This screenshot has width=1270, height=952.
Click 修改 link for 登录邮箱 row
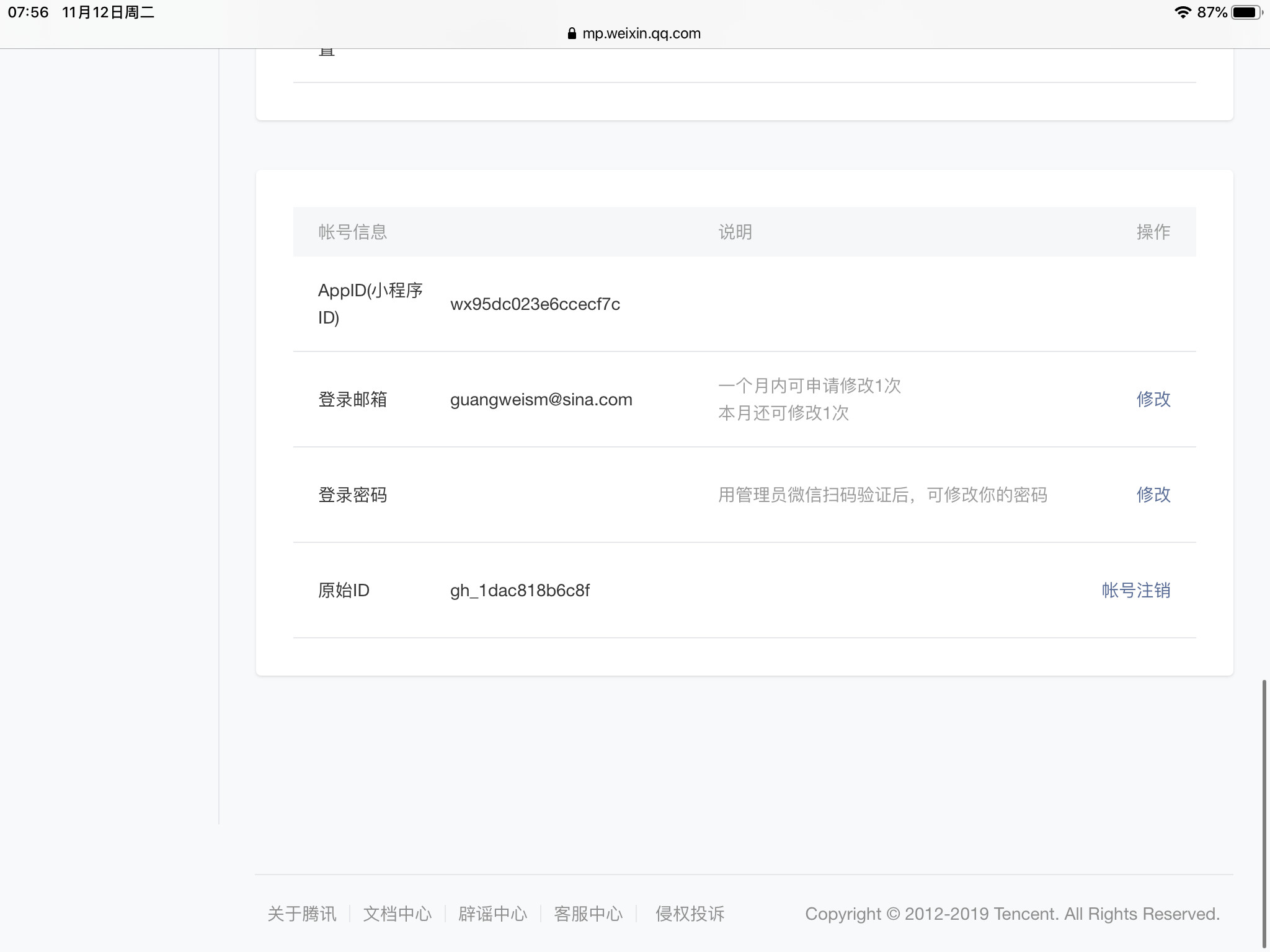point(1153,399)
